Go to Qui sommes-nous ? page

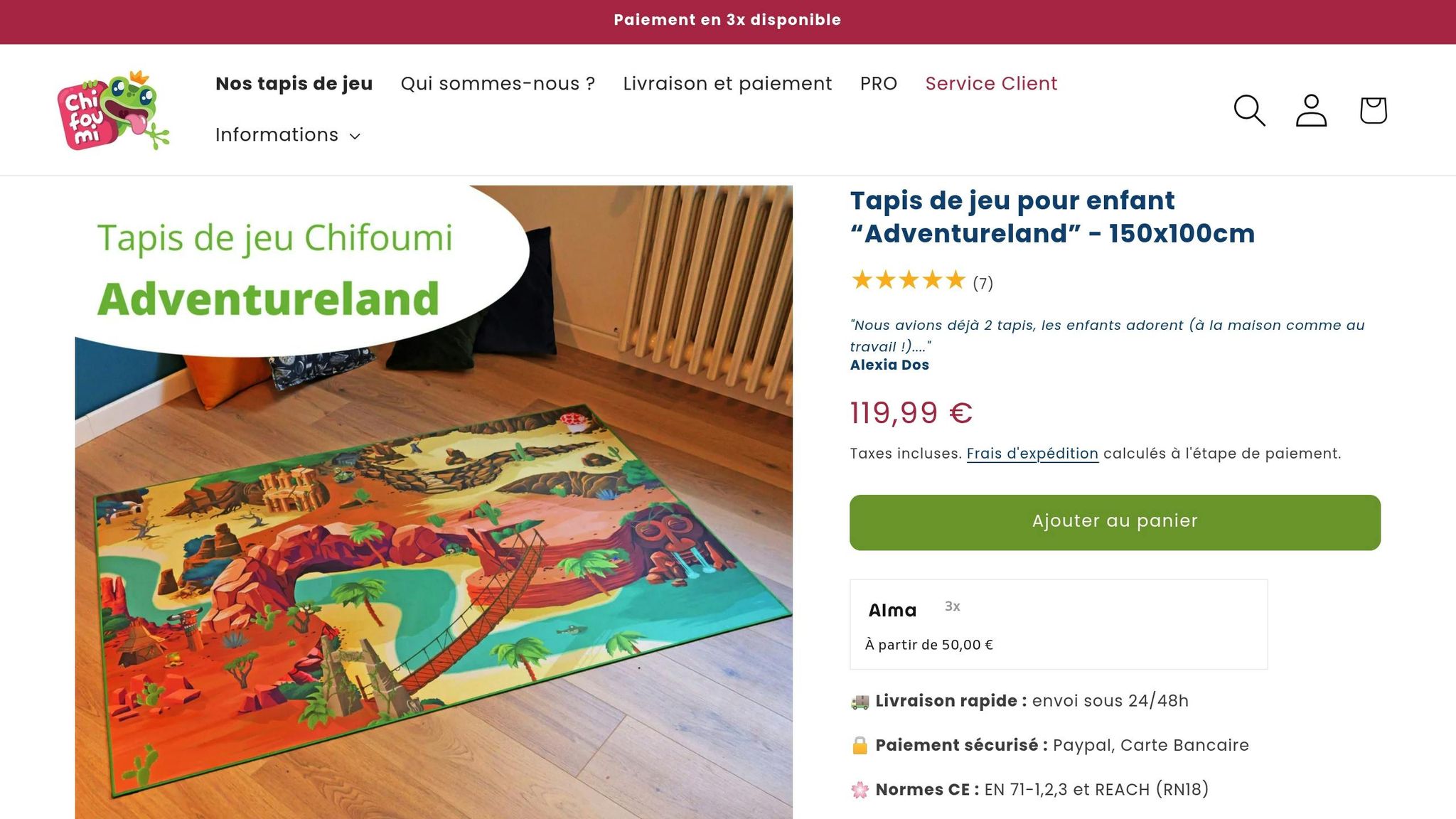498,84
